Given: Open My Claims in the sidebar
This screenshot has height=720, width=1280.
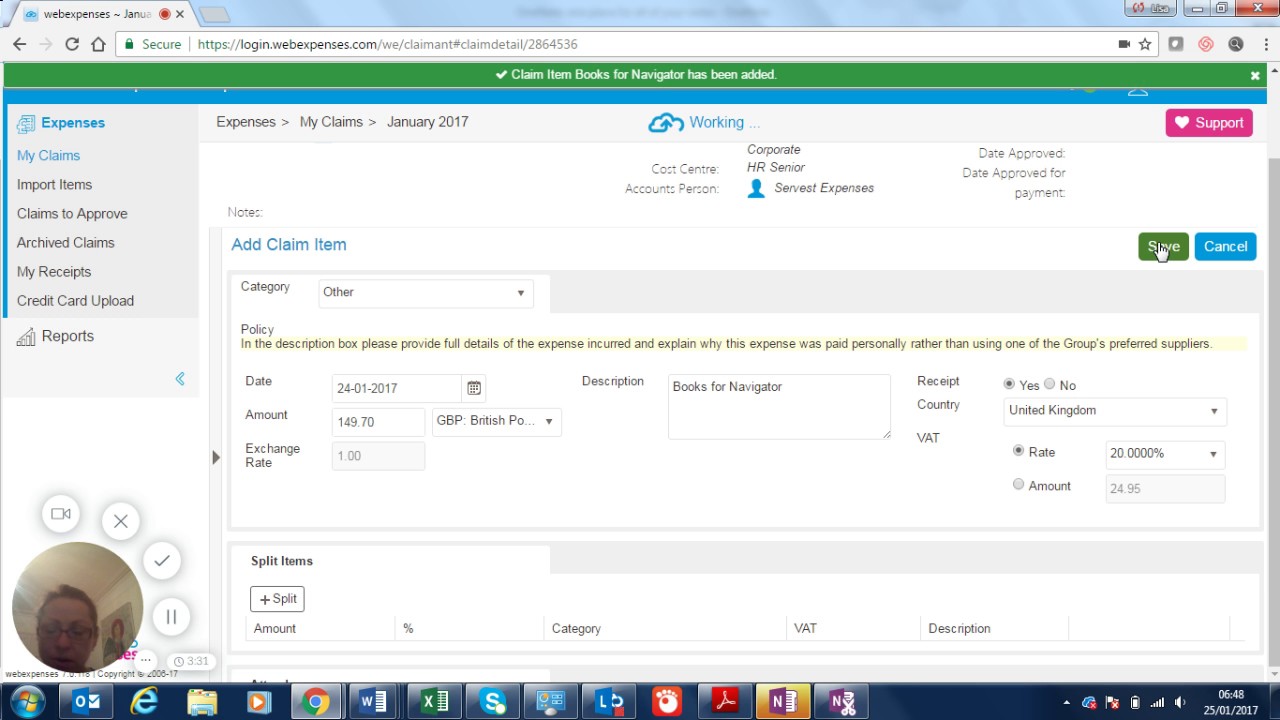Looking at the screenshot, I should [x=48, y=156].
